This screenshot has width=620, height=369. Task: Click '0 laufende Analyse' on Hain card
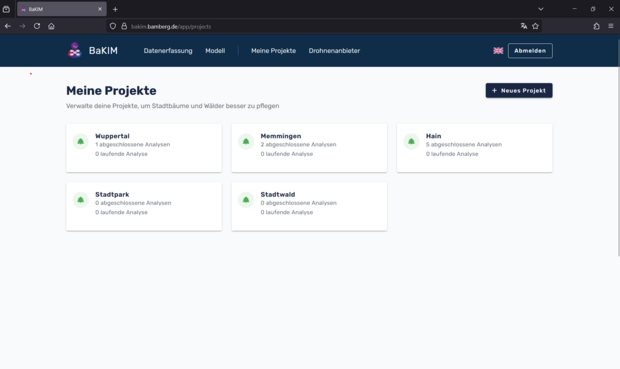[x=452, y=154]
